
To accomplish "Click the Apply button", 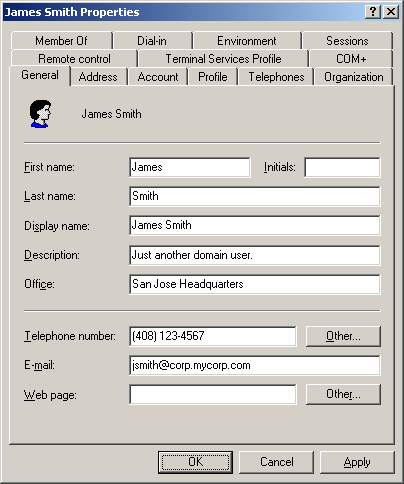I will (357, 462).
